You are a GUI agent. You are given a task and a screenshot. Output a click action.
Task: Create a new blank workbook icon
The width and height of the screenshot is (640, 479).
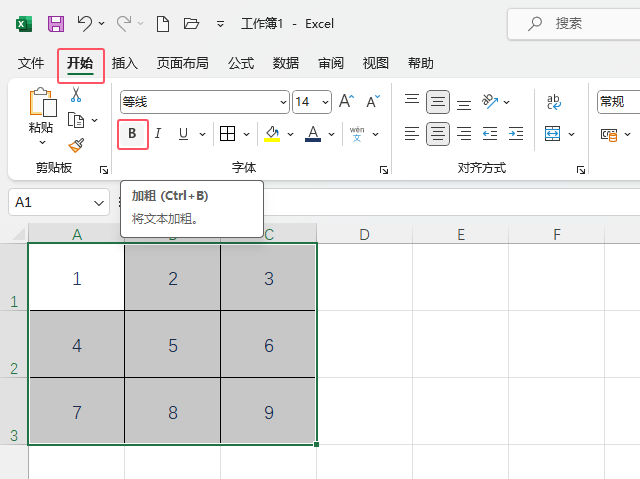(163, 24)
